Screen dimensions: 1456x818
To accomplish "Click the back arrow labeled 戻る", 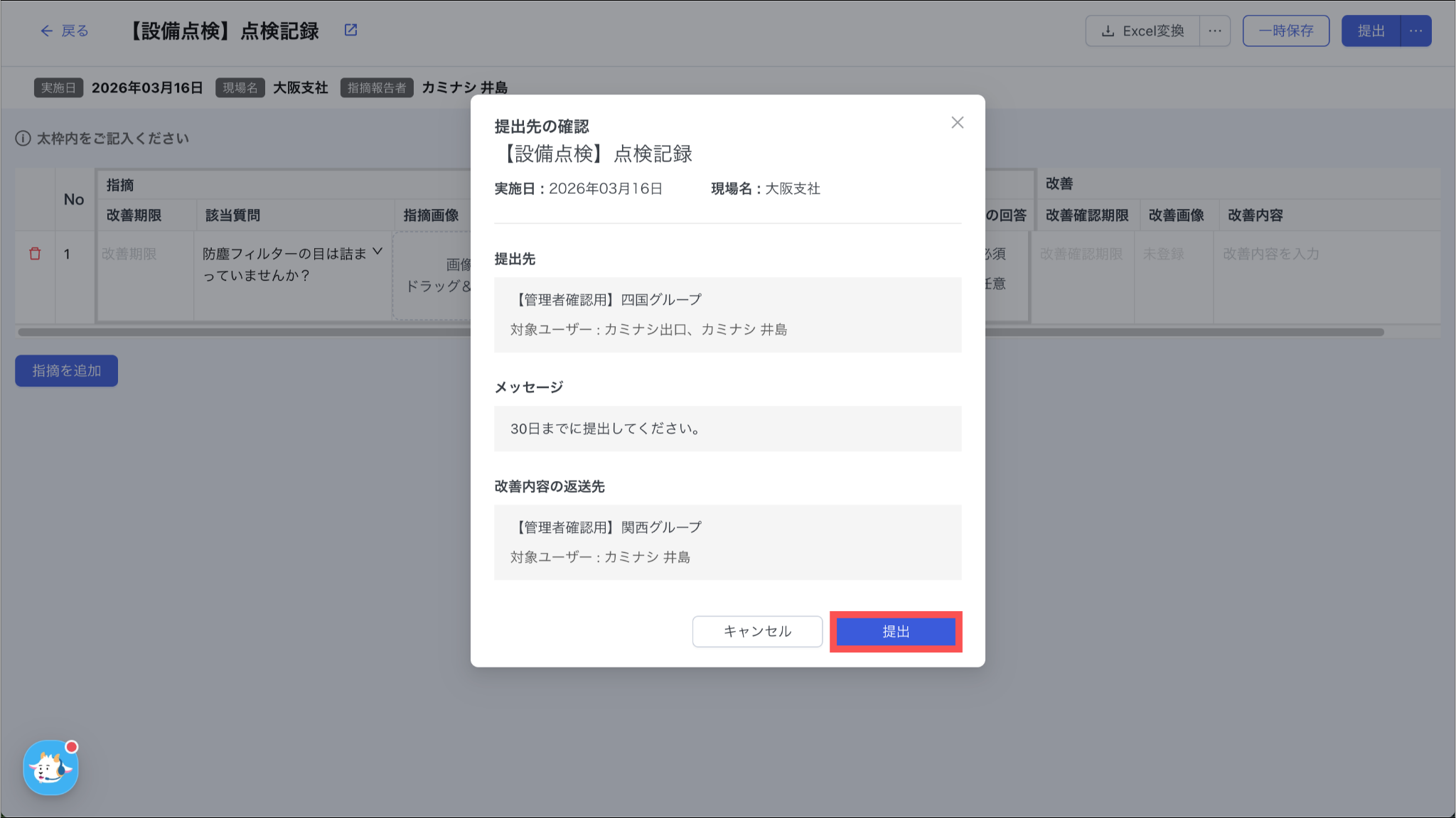I will (64, 31).
